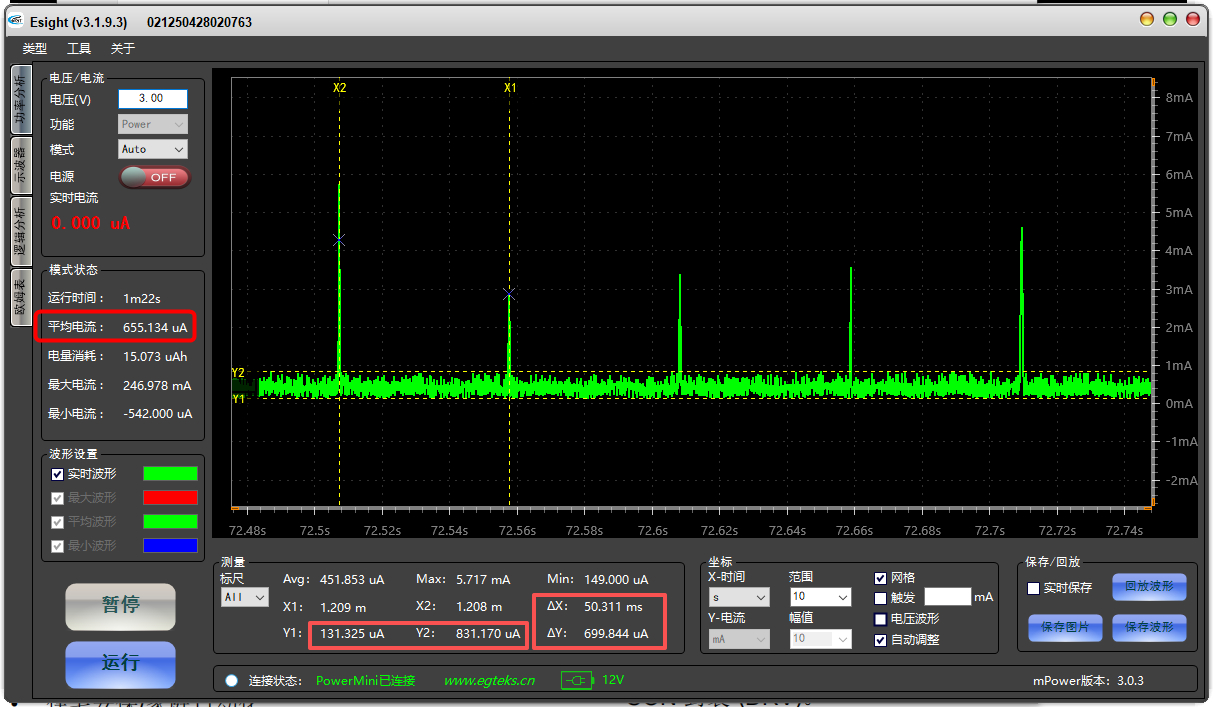The height and width of the screenshot is (707, 1213).
Task: Click the 回放波形 button
Action: (1149, 587)
